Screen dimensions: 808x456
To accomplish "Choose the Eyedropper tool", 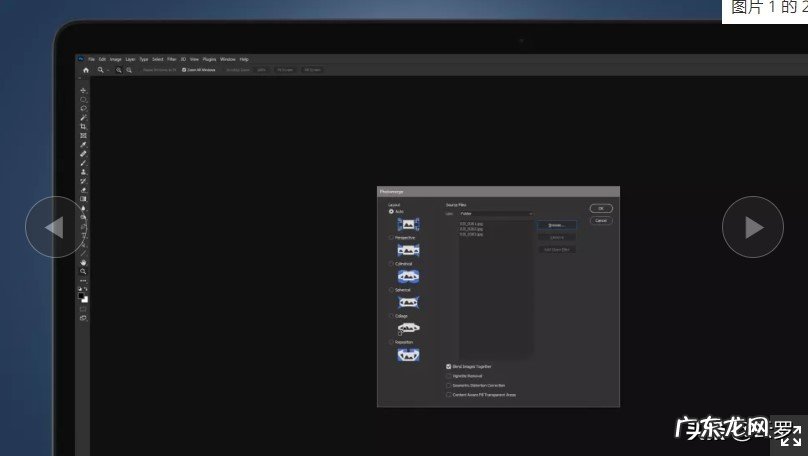I will tap(84, 144).
